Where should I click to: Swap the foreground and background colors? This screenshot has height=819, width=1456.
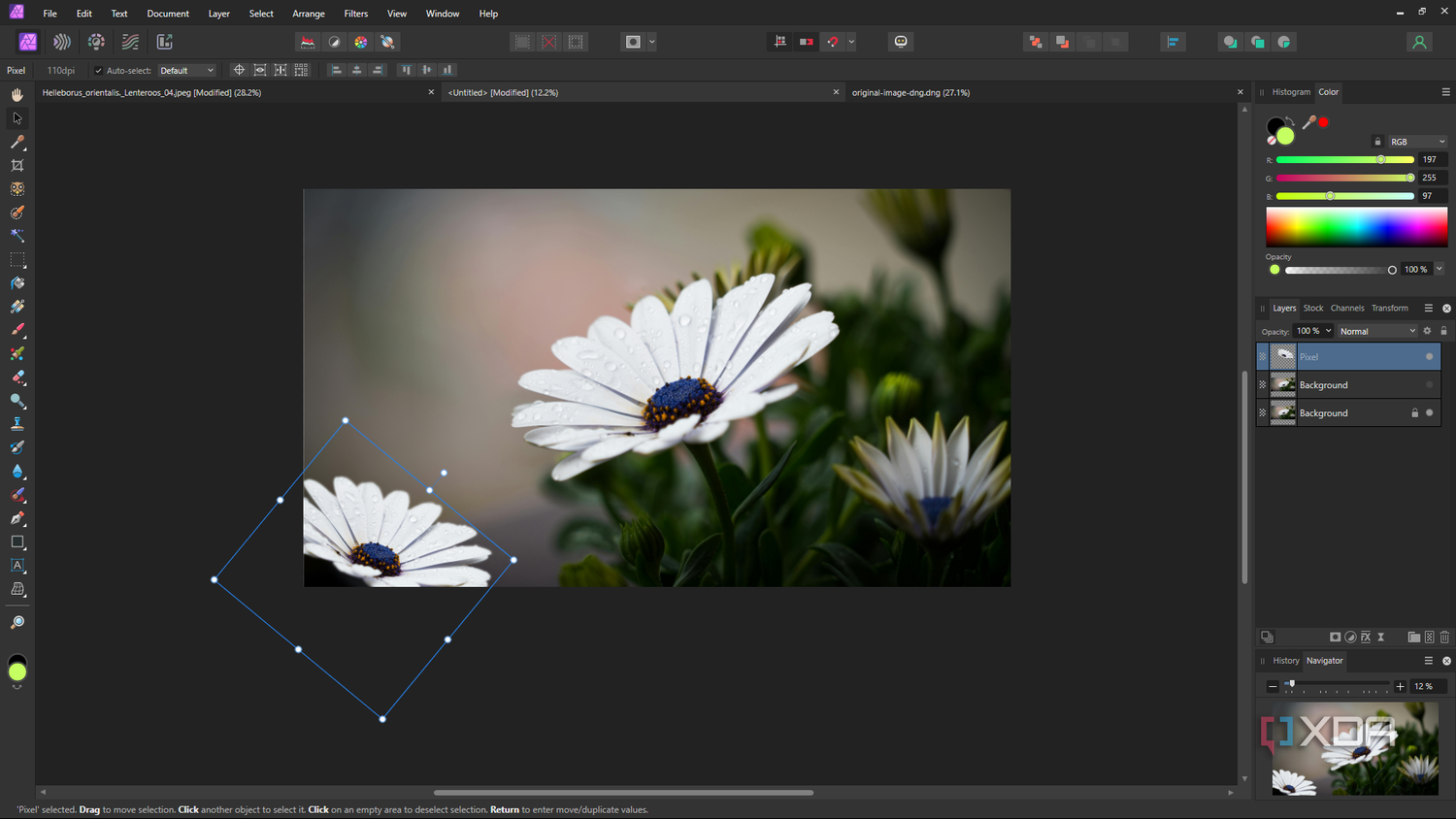pyautogui.click(x=1290, y=121)
